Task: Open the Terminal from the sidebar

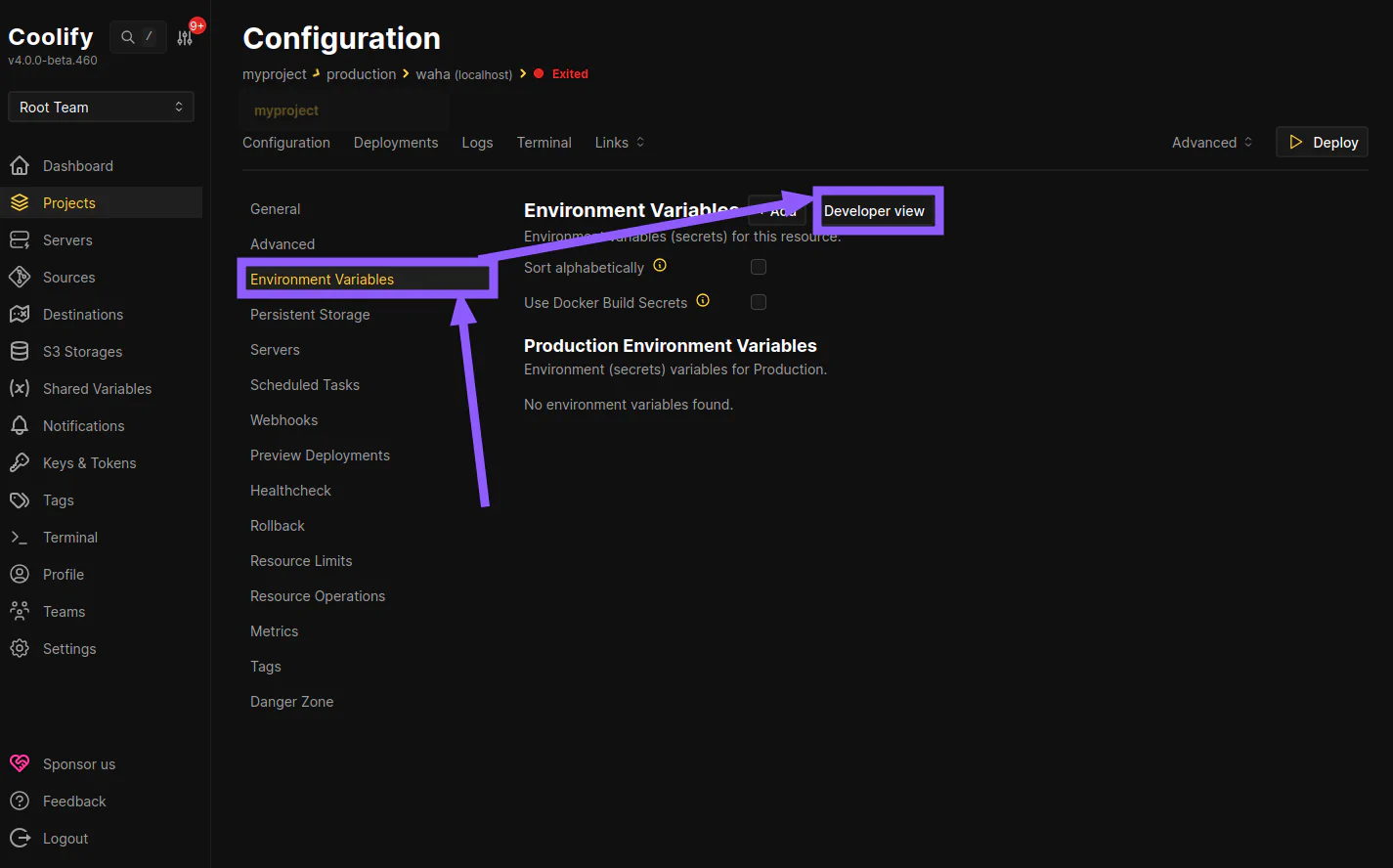Action: (x=72, y=537)
